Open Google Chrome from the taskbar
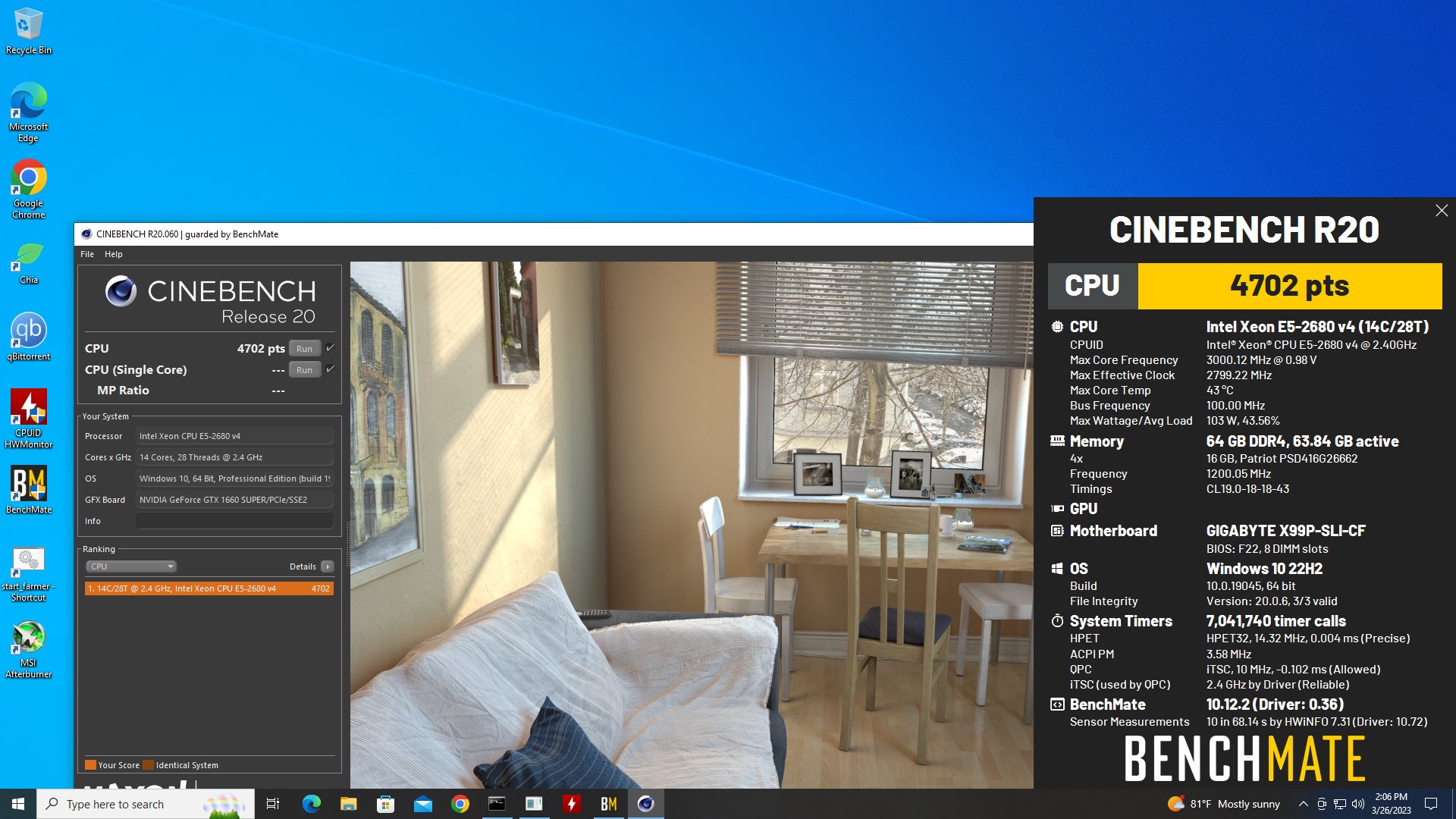Screen dimensions: 1456x819 [x=460, y=804]
